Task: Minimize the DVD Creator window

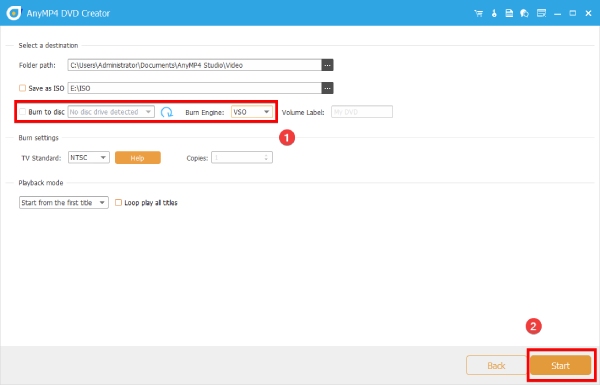Action: point(558,13)
